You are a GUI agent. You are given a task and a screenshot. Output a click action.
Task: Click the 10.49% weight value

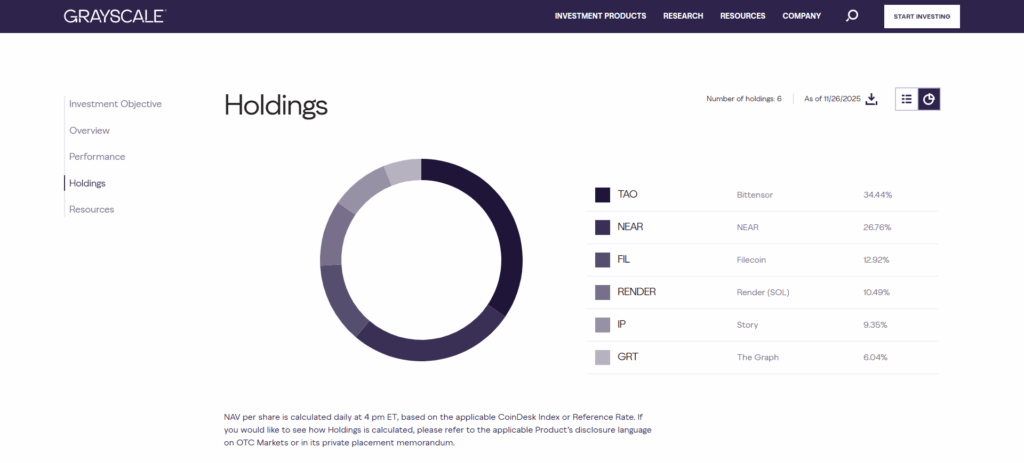point(876,293)
